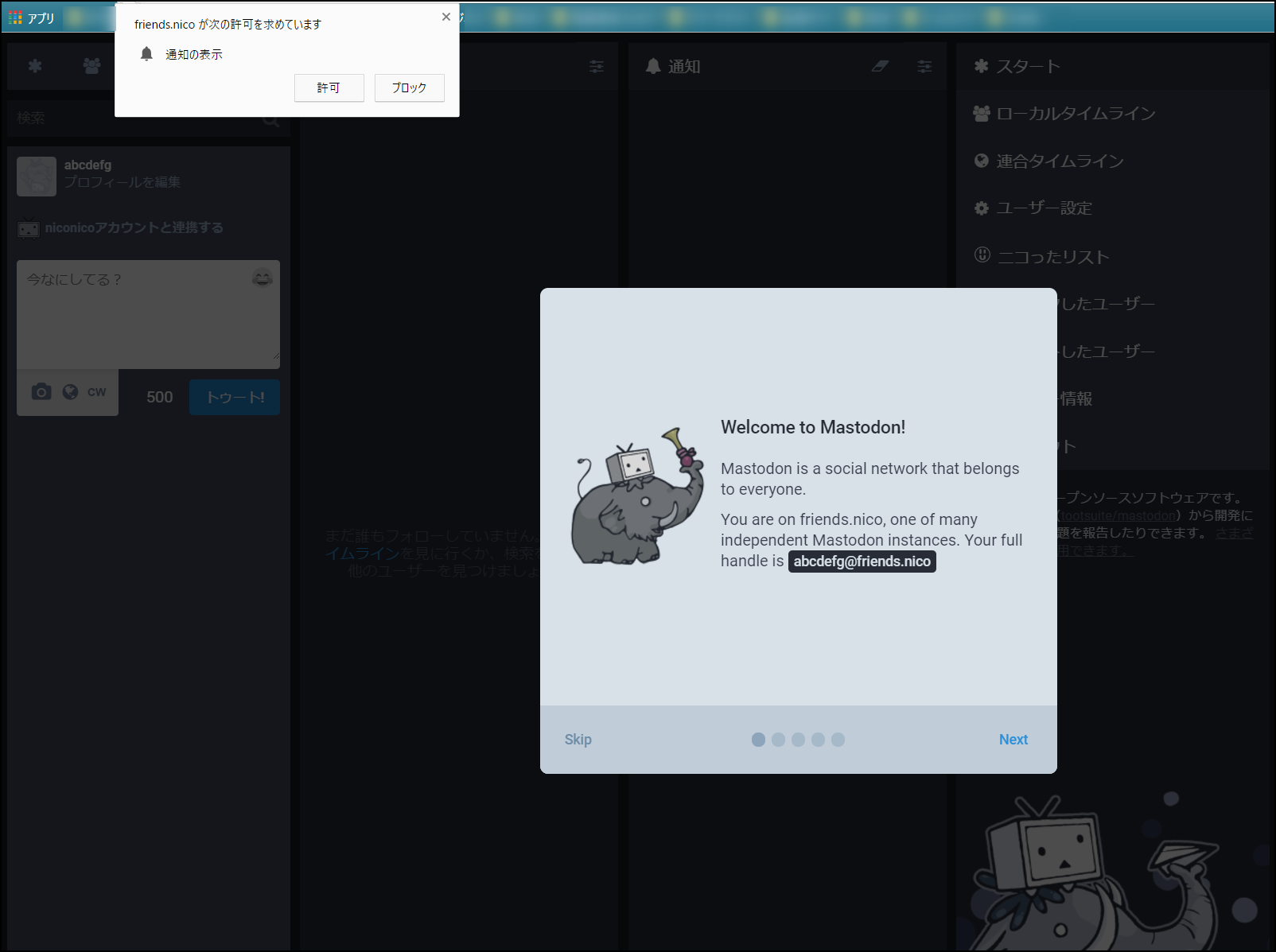Jump to the last onboarding page dot
The width and height of the screenshot is (1276, 952).
pyautogui.click(x=838, y=740)
